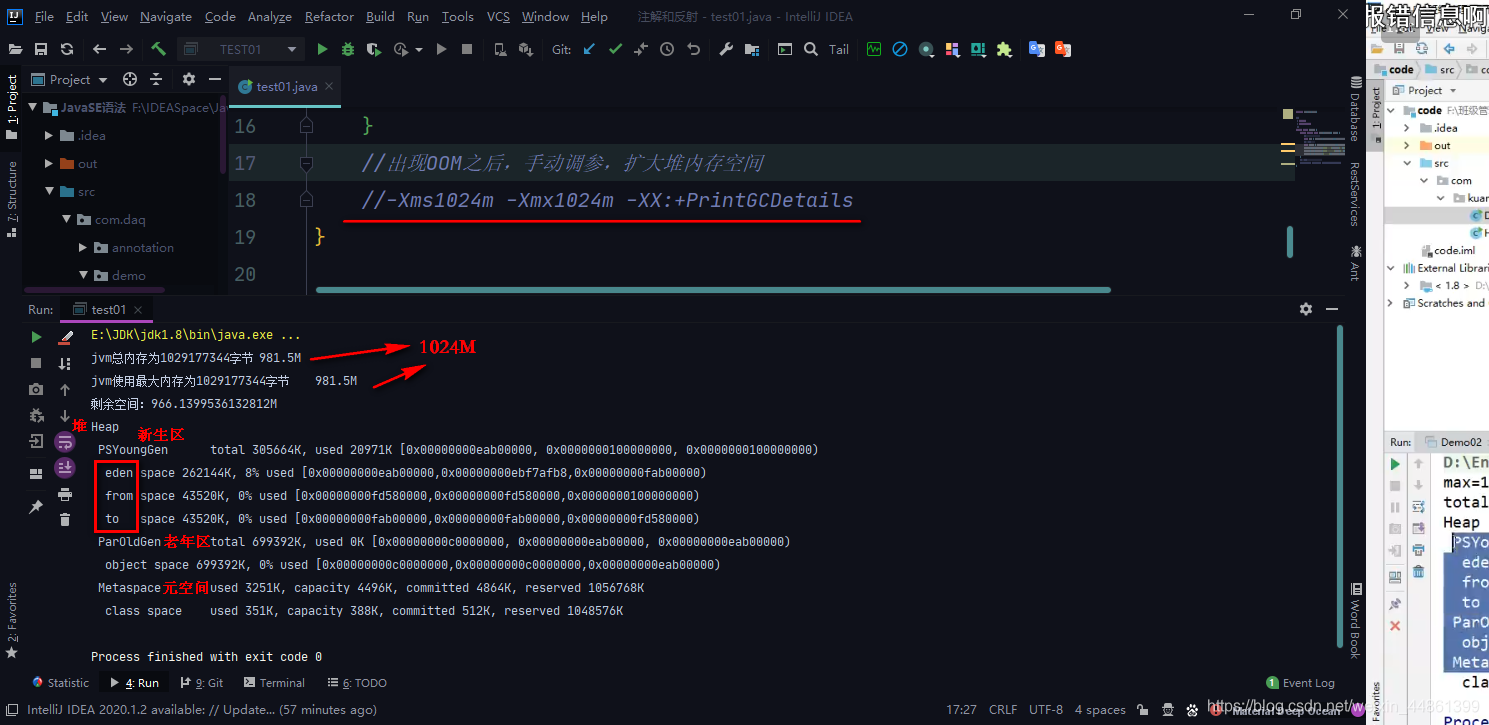This screenshot has height=725, width=1489.
Task: Click the editor horizontal scrollbar
Action: click(713, 290)
